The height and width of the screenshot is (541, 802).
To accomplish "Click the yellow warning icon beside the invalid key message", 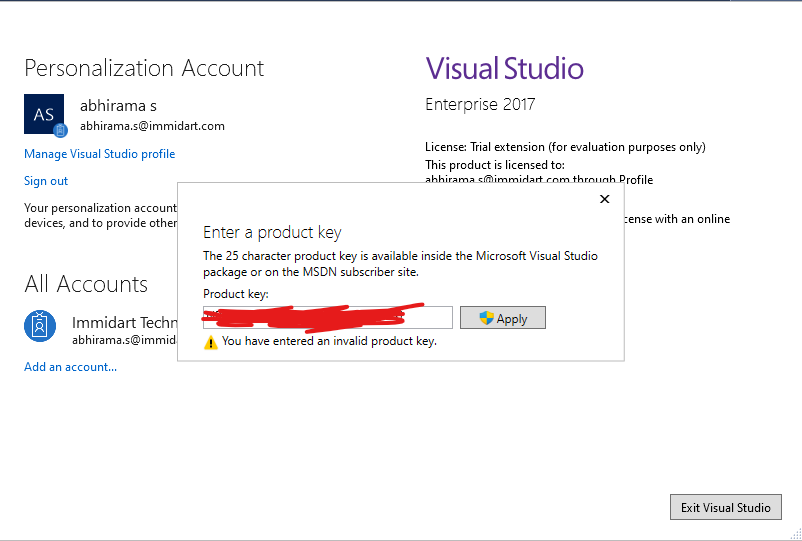I will 211,342.
